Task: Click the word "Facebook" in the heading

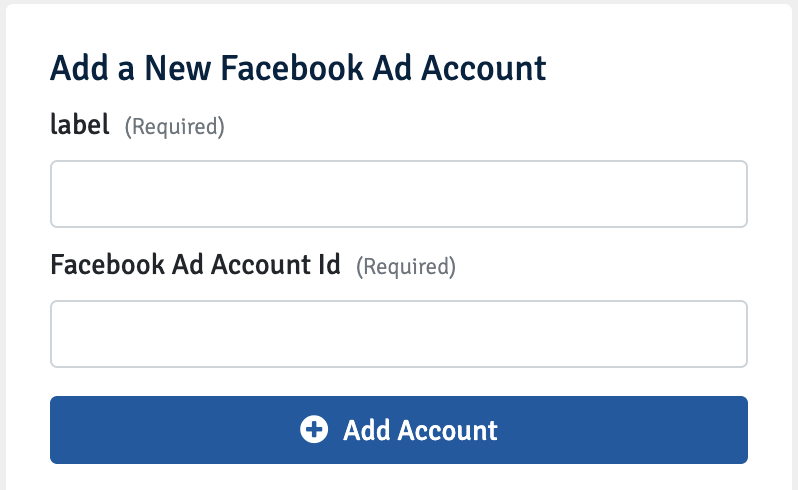Action: 292,68
